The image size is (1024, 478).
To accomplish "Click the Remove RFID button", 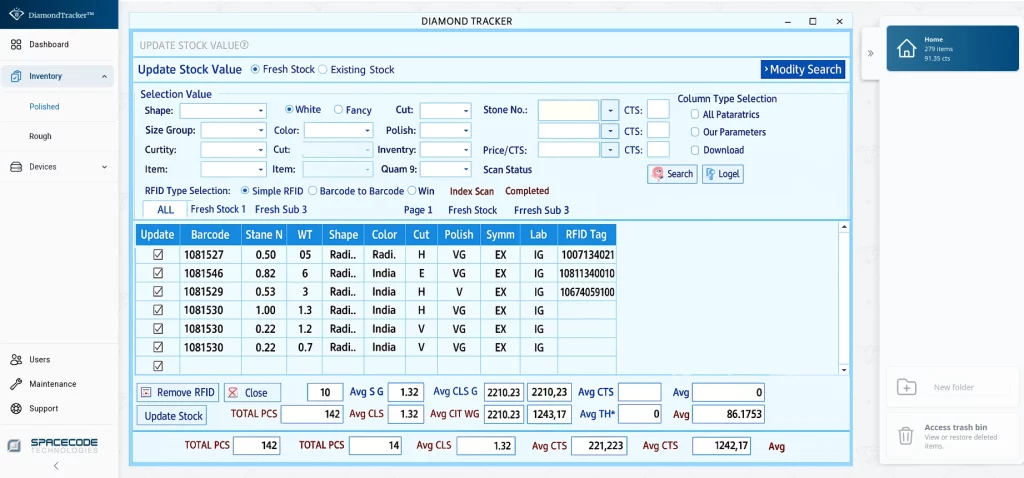I will (x=177, y=393).
